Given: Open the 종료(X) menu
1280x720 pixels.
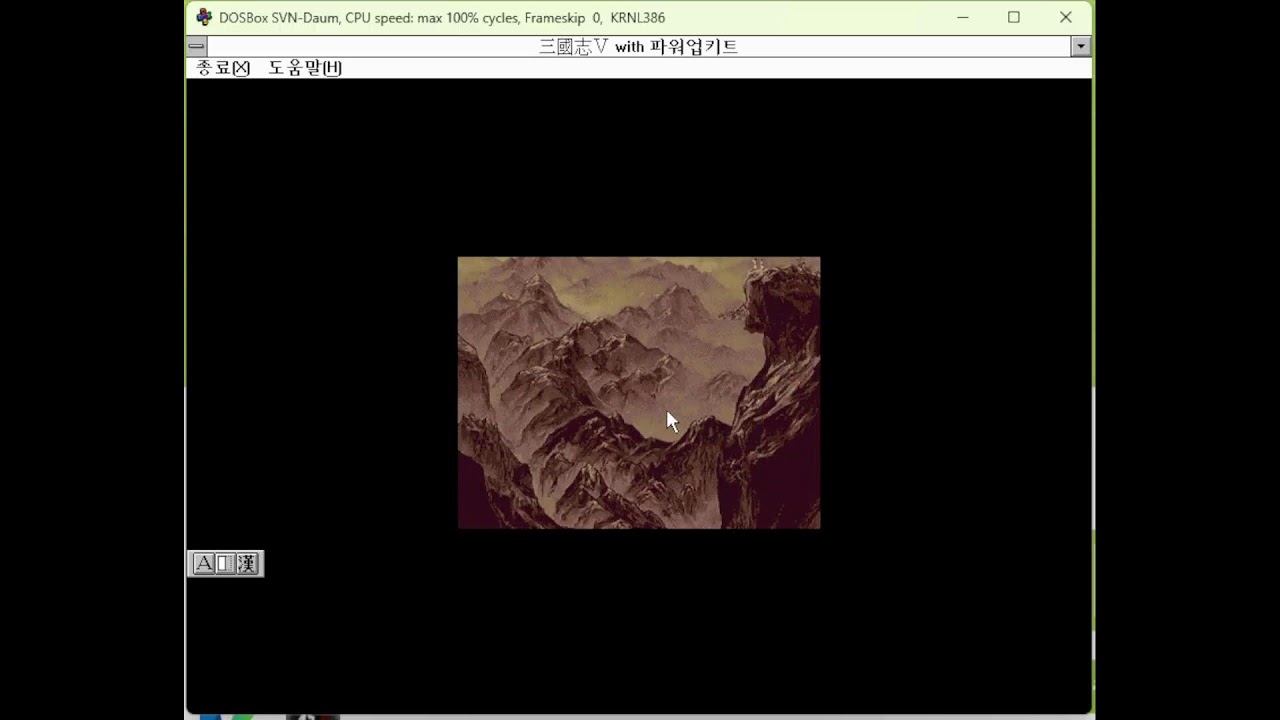Looking at the screenshot, I should (223, 68).
